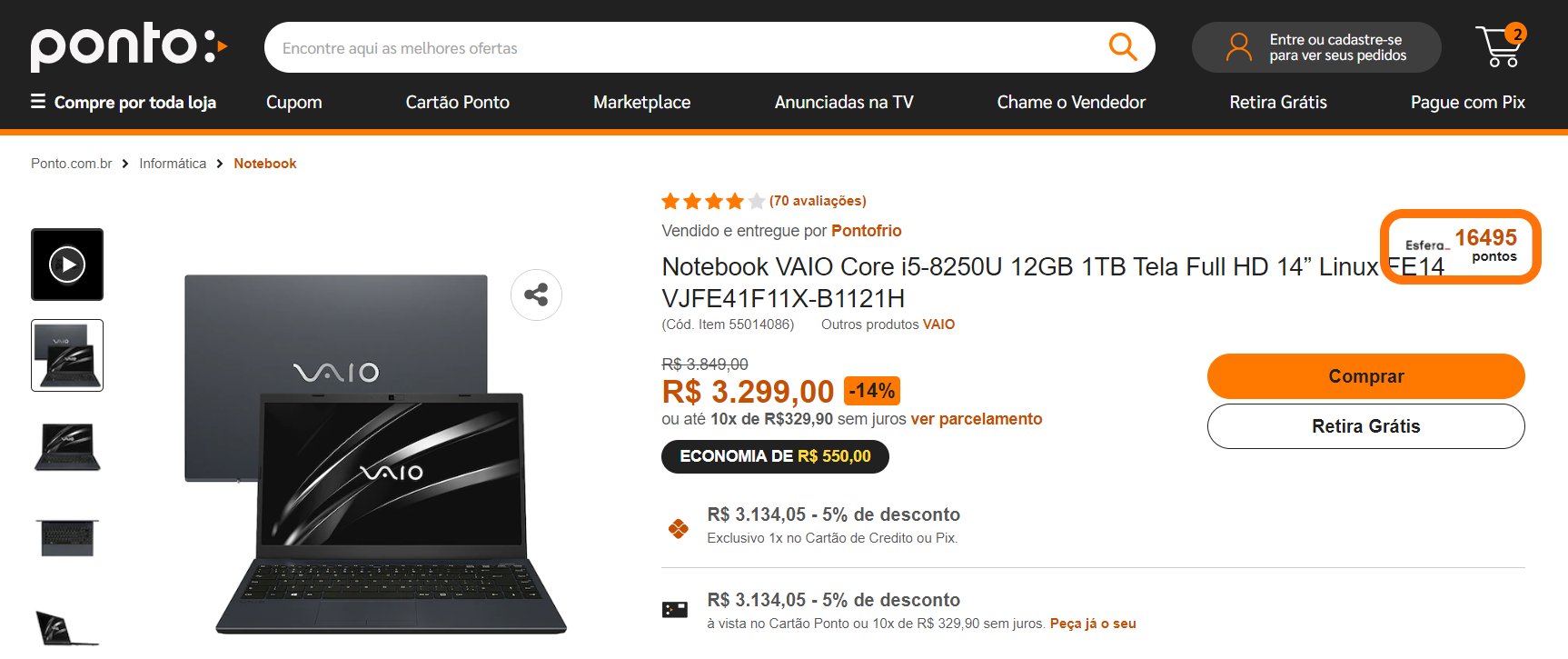1568x659 pixels.
Task: Open the hamburger menu Compre por toda loja
Action: pos(124,102)
